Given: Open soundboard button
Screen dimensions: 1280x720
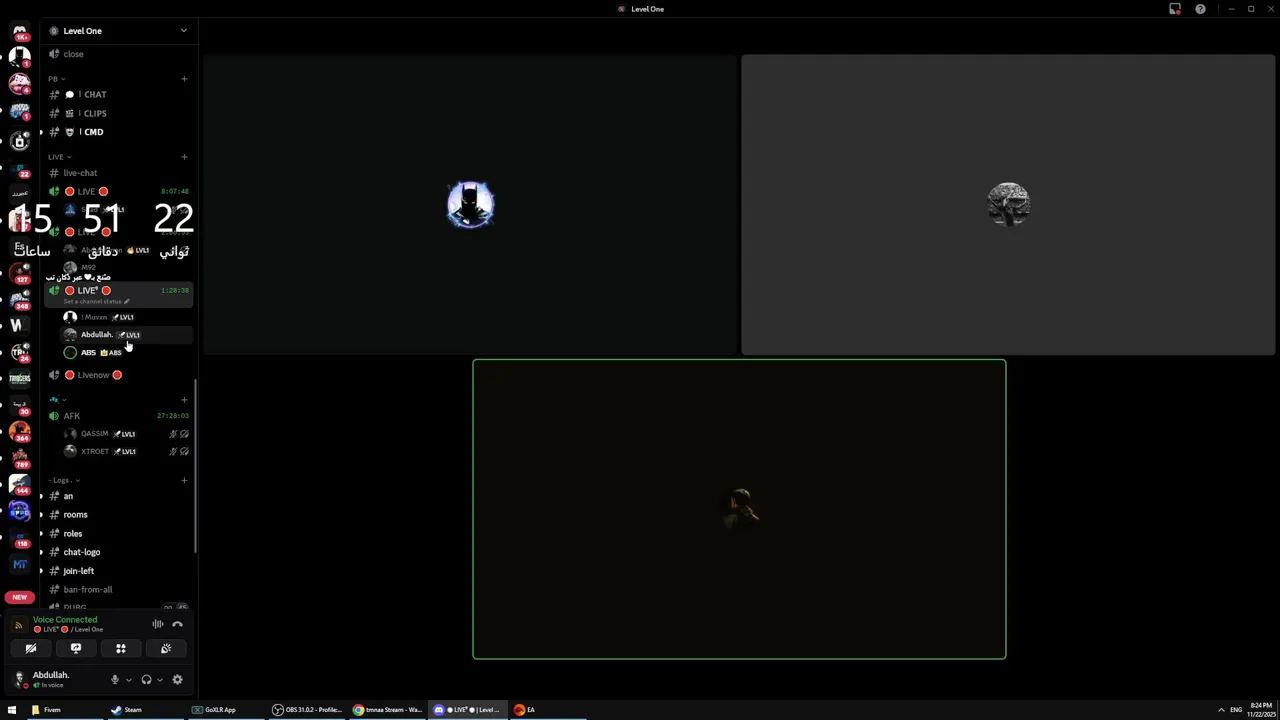Looking at the screenshot, I should 166,648.
